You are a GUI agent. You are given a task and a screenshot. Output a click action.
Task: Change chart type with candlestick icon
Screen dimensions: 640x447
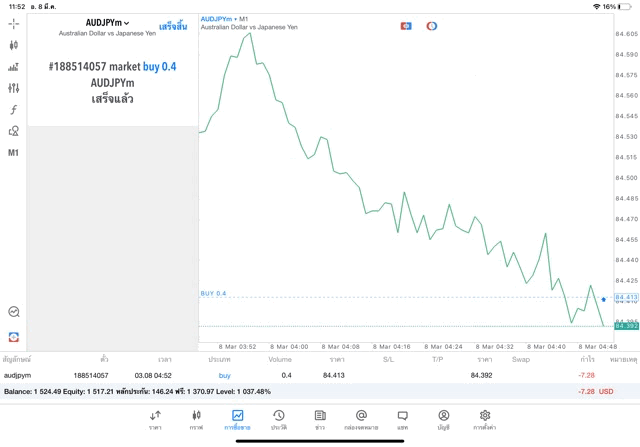pyautogui.click(x=13, y=45)
